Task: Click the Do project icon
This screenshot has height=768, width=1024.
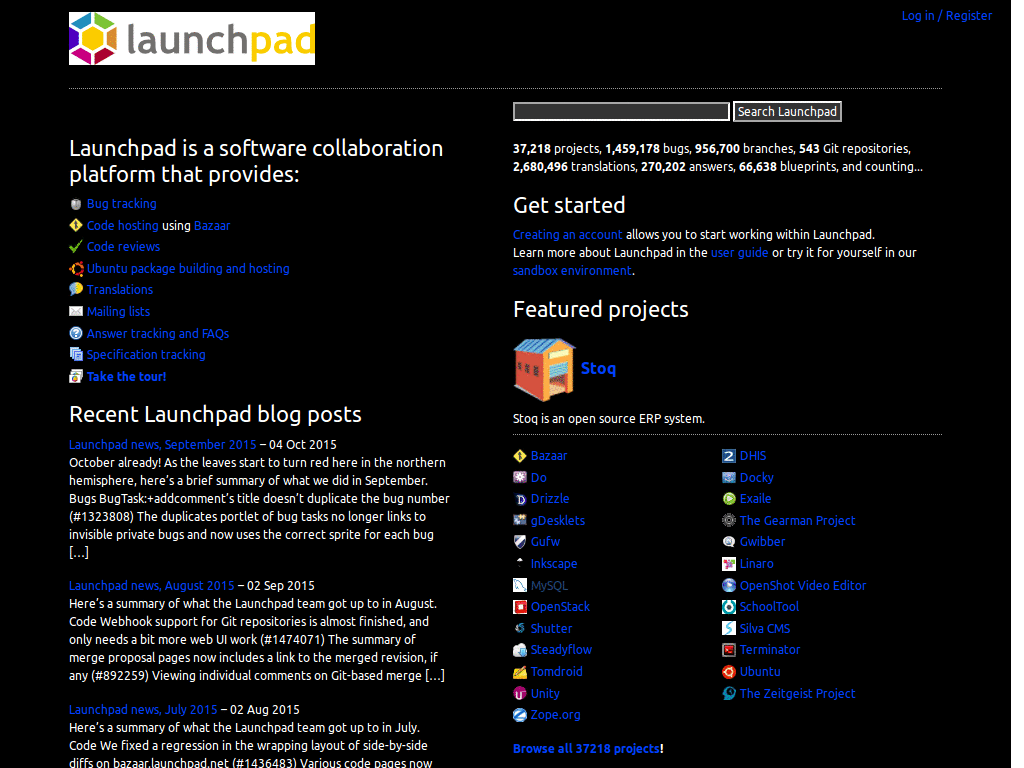Action: (x=520, y=477)
